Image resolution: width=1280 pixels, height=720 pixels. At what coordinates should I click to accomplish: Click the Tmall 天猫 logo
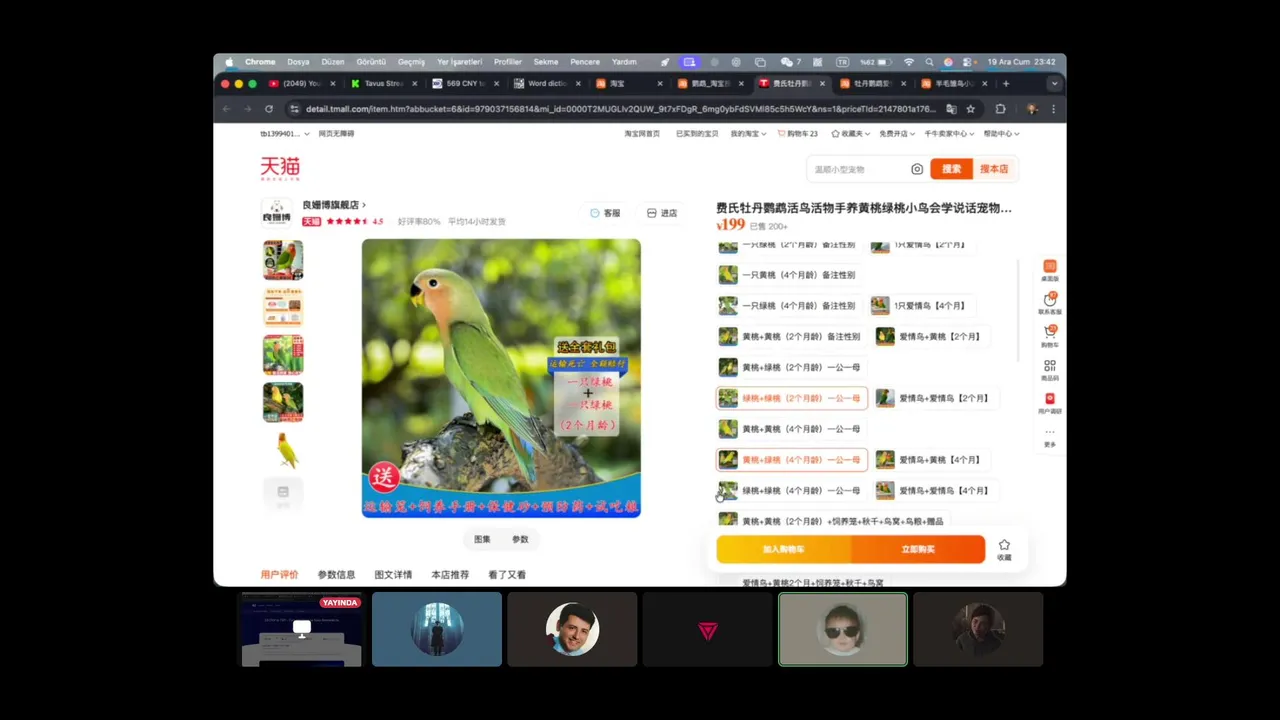pyautogui.click(x=280, y=168)
